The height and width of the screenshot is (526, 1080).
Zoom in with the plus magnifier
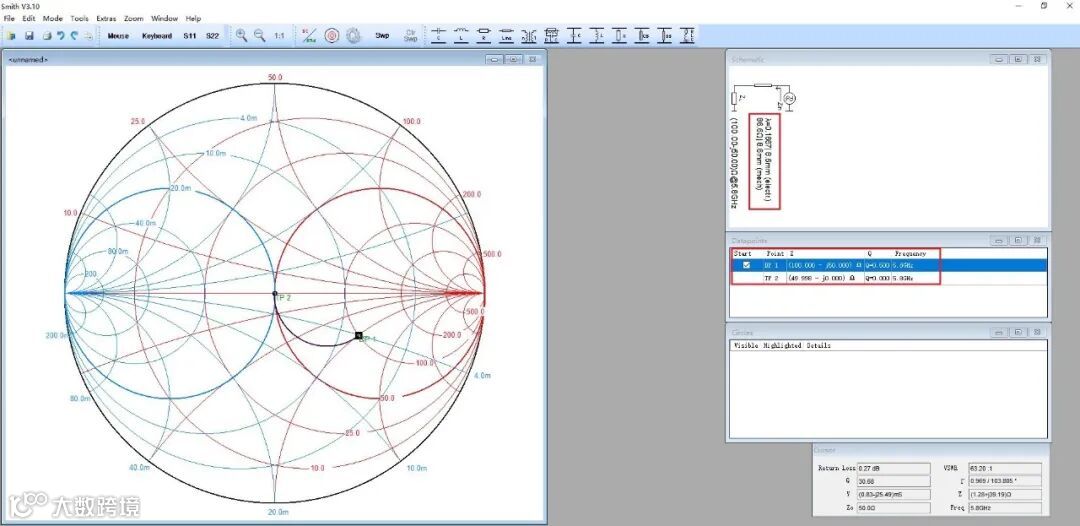[x=242, y=36]
